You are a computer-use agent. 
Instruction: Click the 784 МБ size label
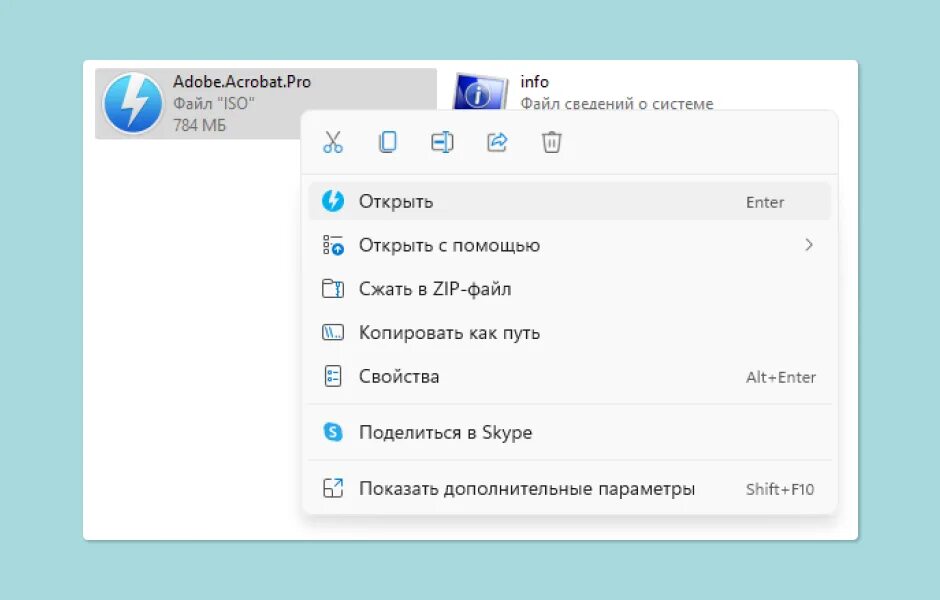click(199, 125)
